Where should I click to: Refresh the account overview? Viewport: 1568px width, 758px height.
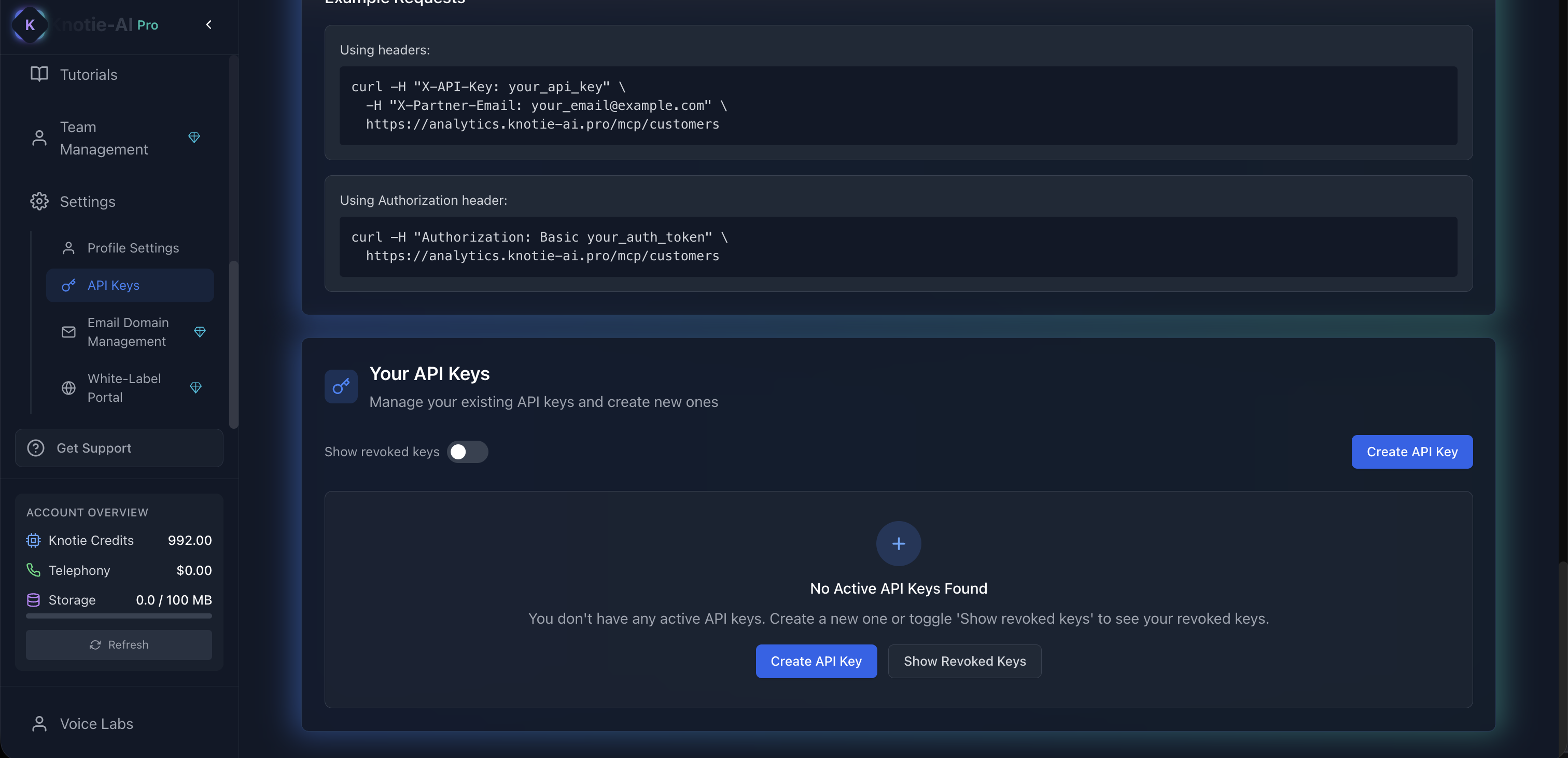119,645
